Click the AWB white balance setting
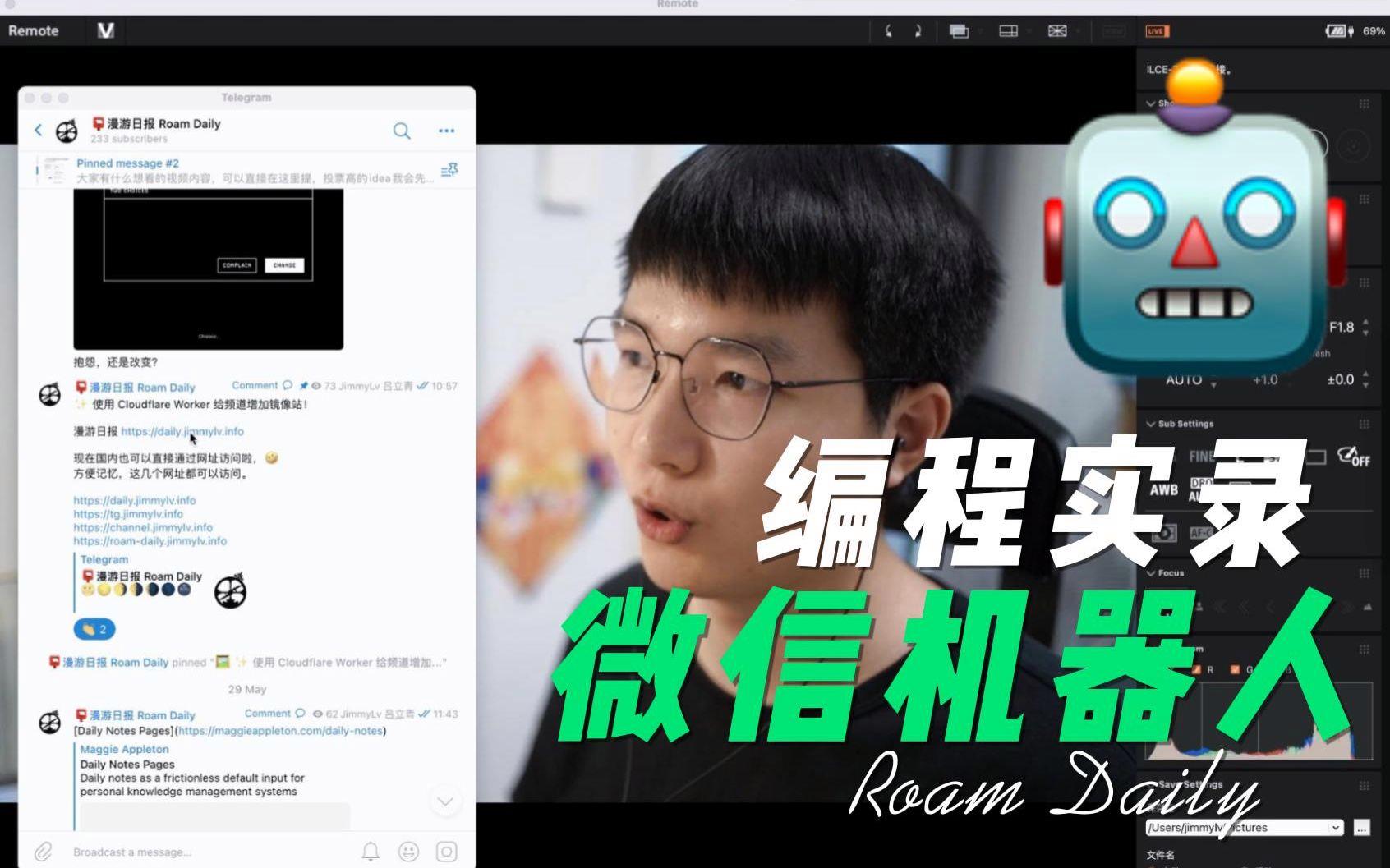The image size is (1390, 868). (1163, 489)
